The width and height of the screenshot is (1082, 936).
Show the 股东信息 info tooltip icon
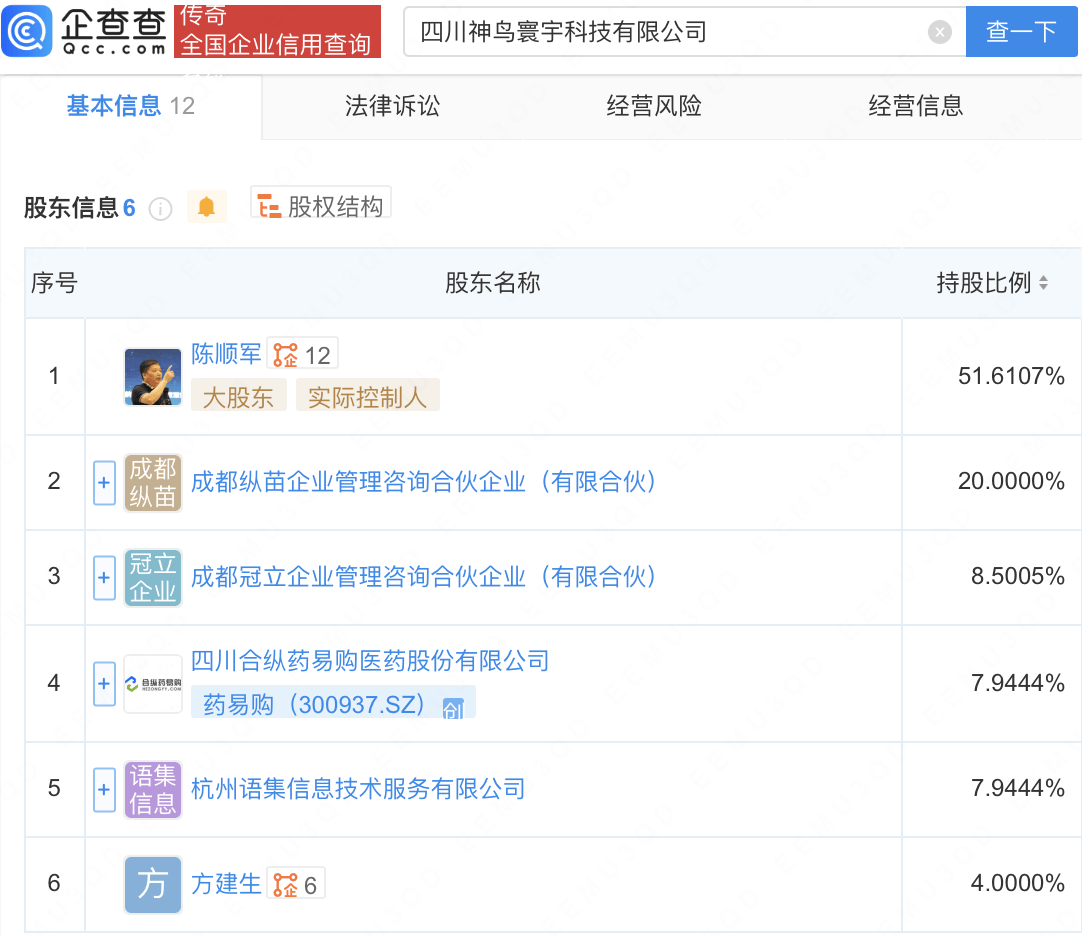point(161,208)
